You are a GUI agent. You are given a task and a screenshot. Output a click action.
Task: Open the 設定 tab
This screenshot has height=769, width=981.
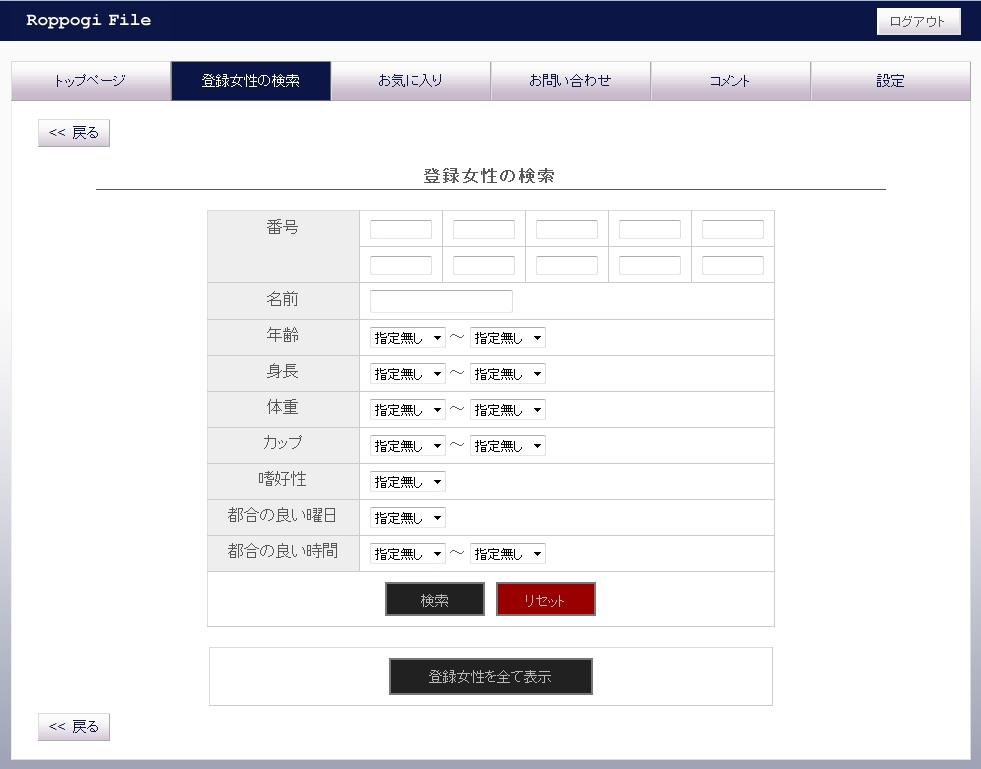click(890, 81)
